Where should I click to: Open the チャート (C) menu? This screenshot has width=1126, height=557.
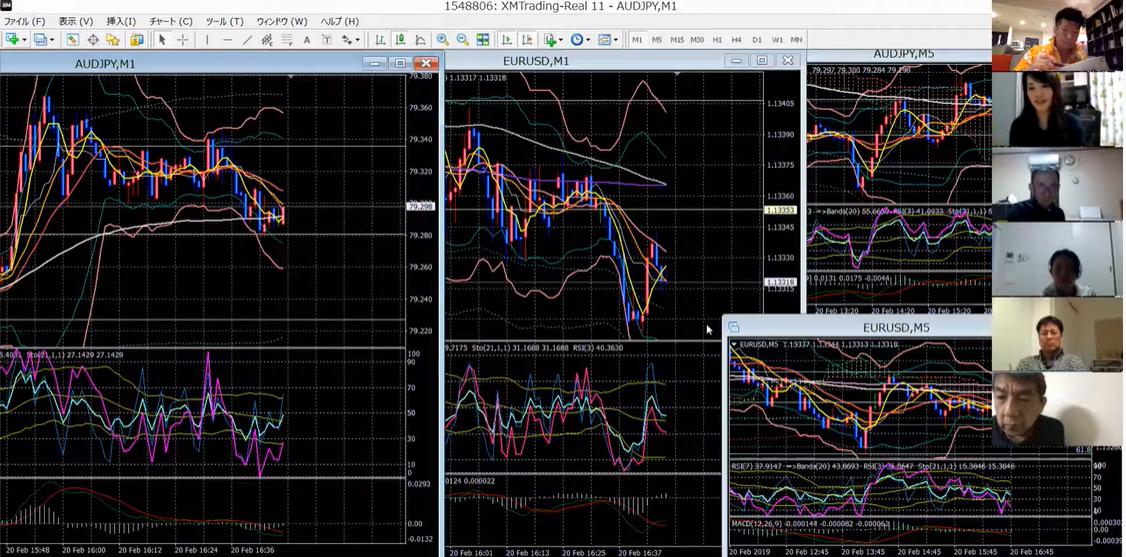(x=170, y=22)
